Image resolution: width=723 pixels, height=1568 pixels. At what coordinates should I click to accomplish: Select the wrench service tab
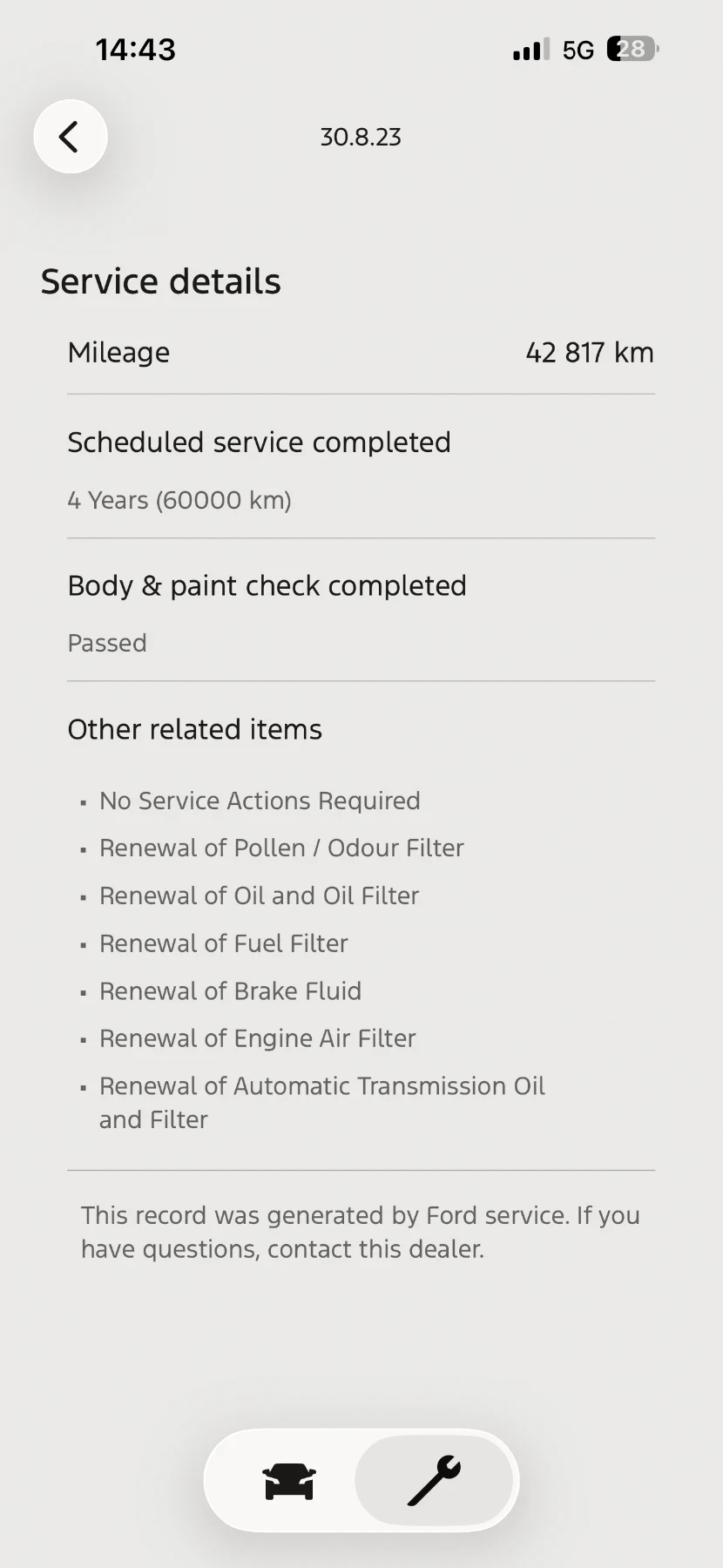[434, 1481]
